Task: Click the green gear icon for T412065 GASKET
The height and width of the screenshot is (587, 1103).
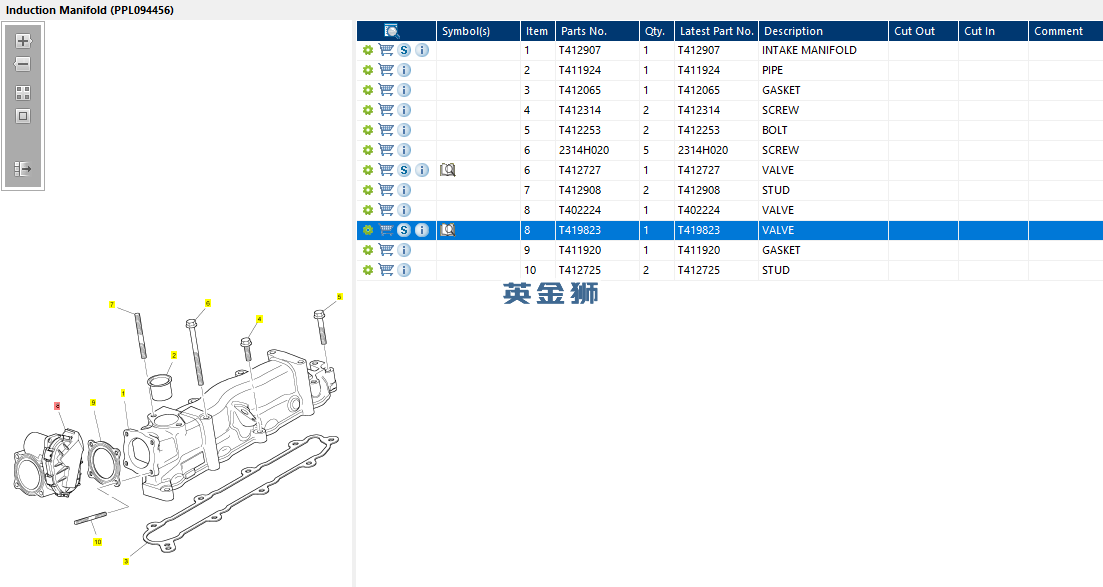Action: (368, 90)
